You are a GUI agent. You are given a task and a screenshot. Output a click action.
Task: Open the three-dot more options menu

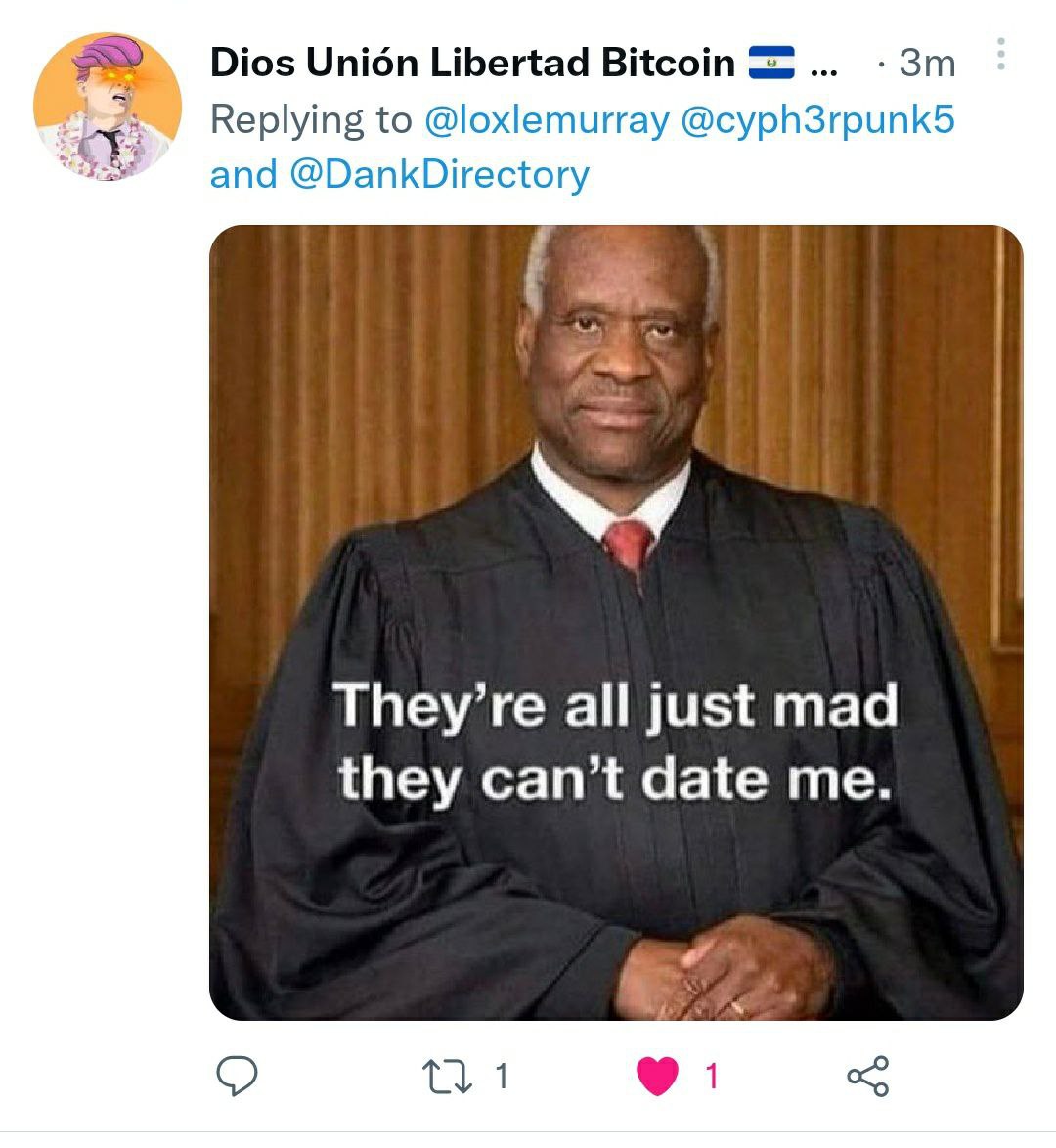click(1001, 54)
